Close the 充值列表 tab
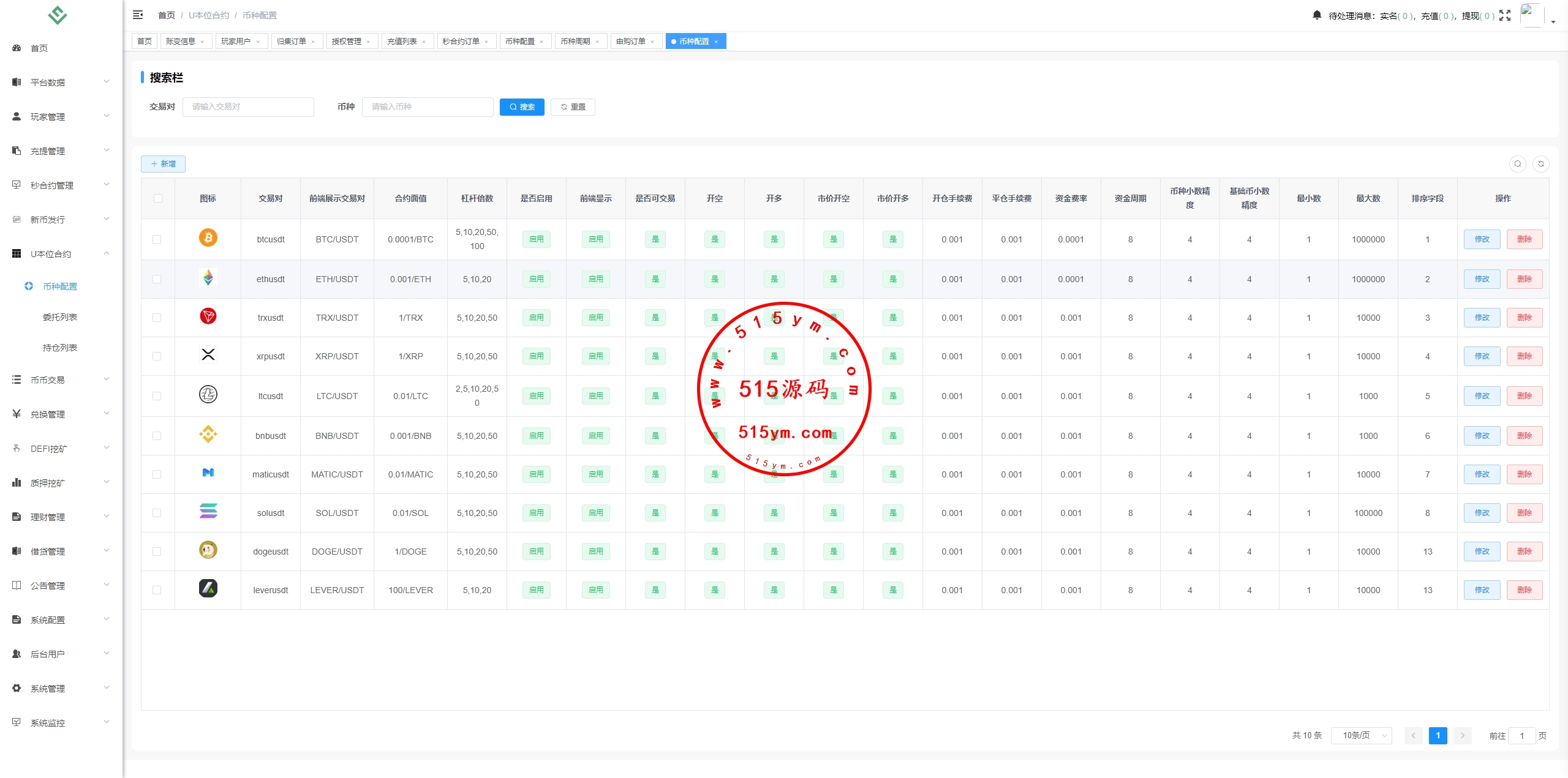The height and width of the screenshot is (778, 1568). (x=424, y=42)
